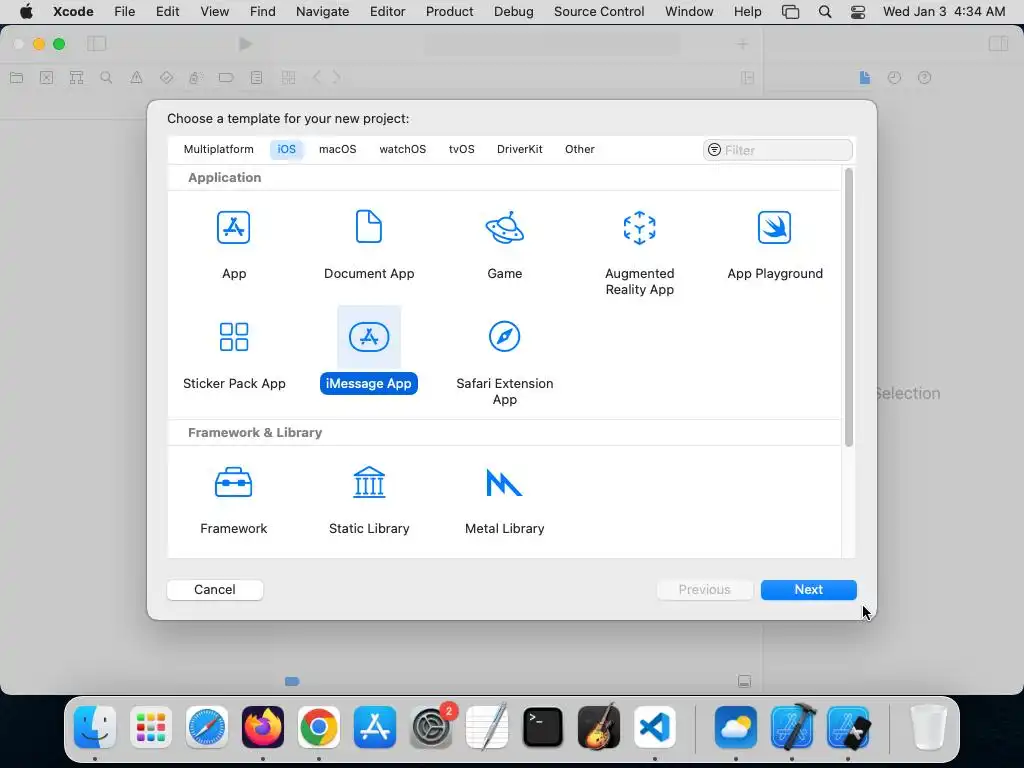
Task: Open Google Chrome from the Dock
Action: [x=319, y=727]
